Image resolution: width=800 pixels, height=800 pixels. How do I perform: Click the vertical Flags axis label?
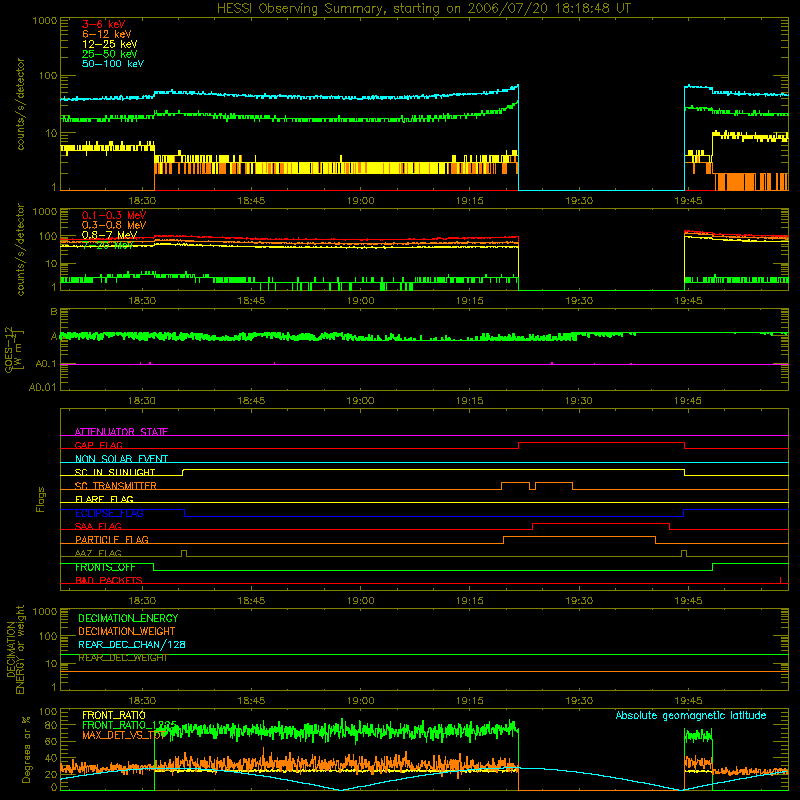coord(40,499)
